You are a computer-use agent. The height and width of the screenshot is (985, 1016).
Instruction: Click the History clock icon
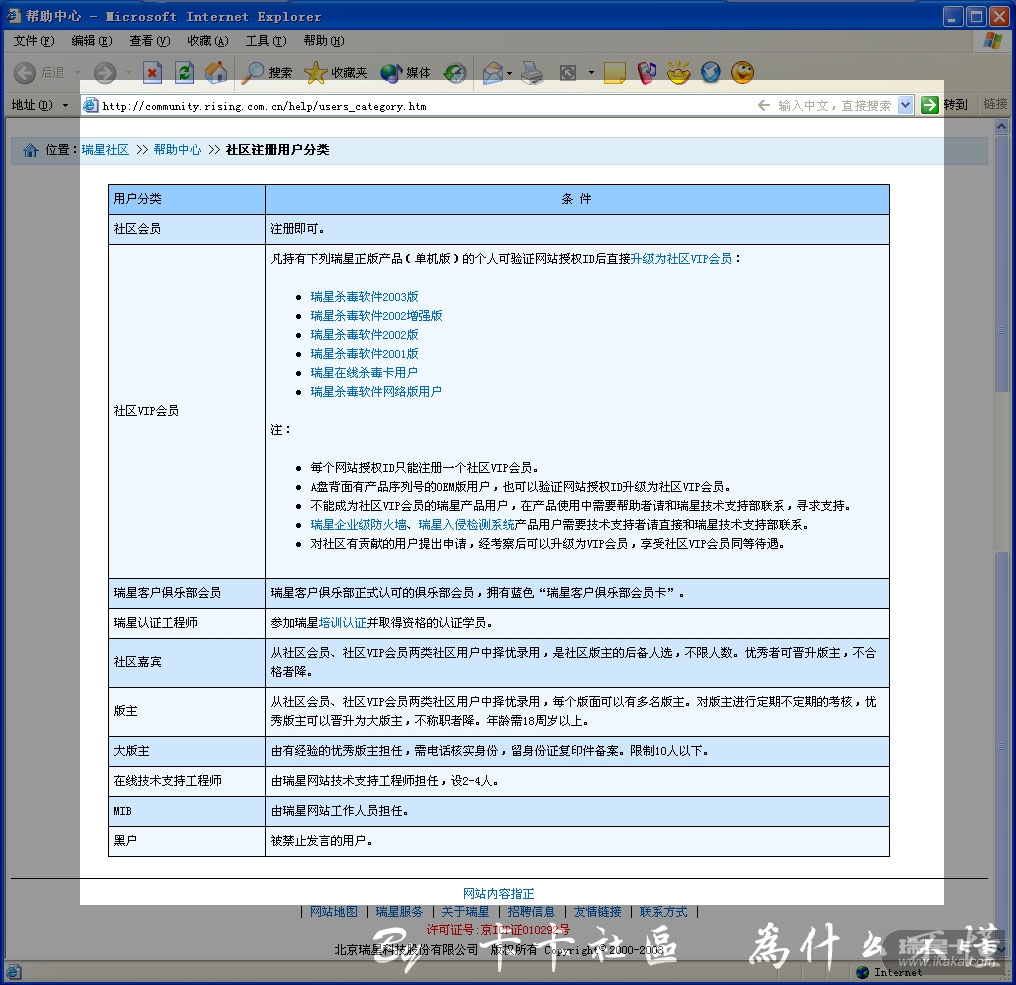pyautogui.click(x=455, y=72)
